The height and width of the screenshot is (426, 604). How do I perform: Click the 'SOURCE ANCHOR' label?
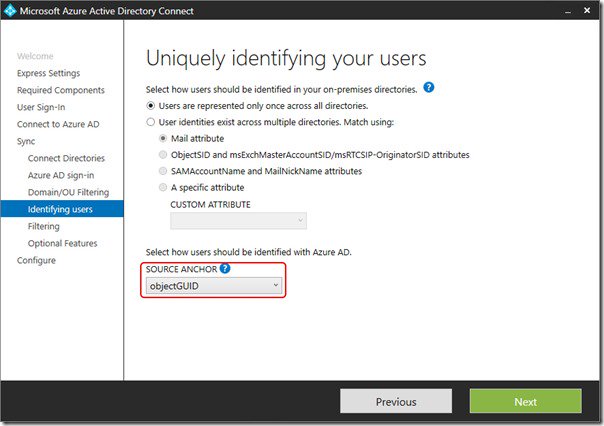coord(181,269)
